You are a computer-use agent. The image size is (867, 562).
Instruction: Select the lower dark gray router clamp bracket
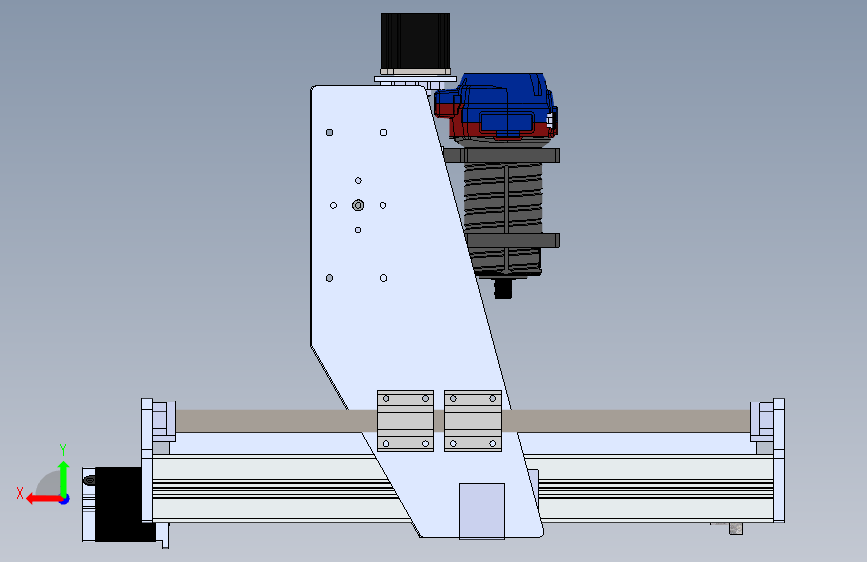click(513, 241)
